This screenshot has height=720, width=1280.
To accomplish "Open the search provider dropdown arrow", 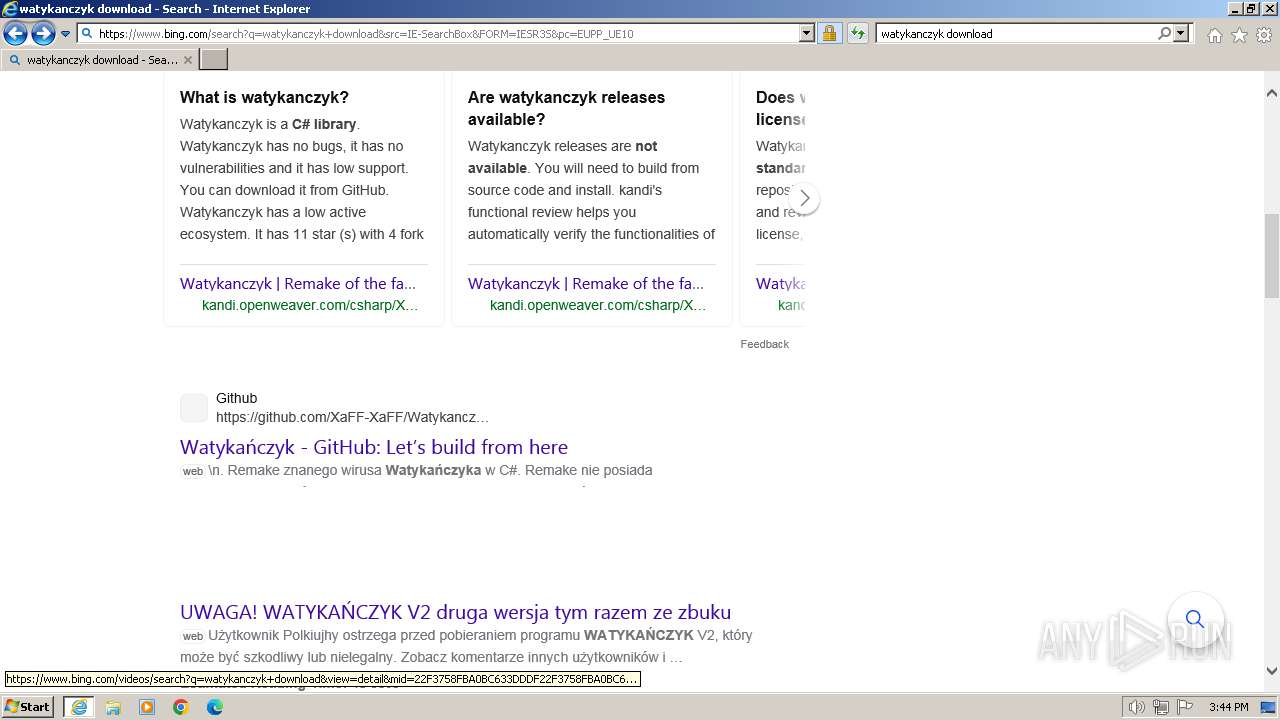I will (1181, 33).
